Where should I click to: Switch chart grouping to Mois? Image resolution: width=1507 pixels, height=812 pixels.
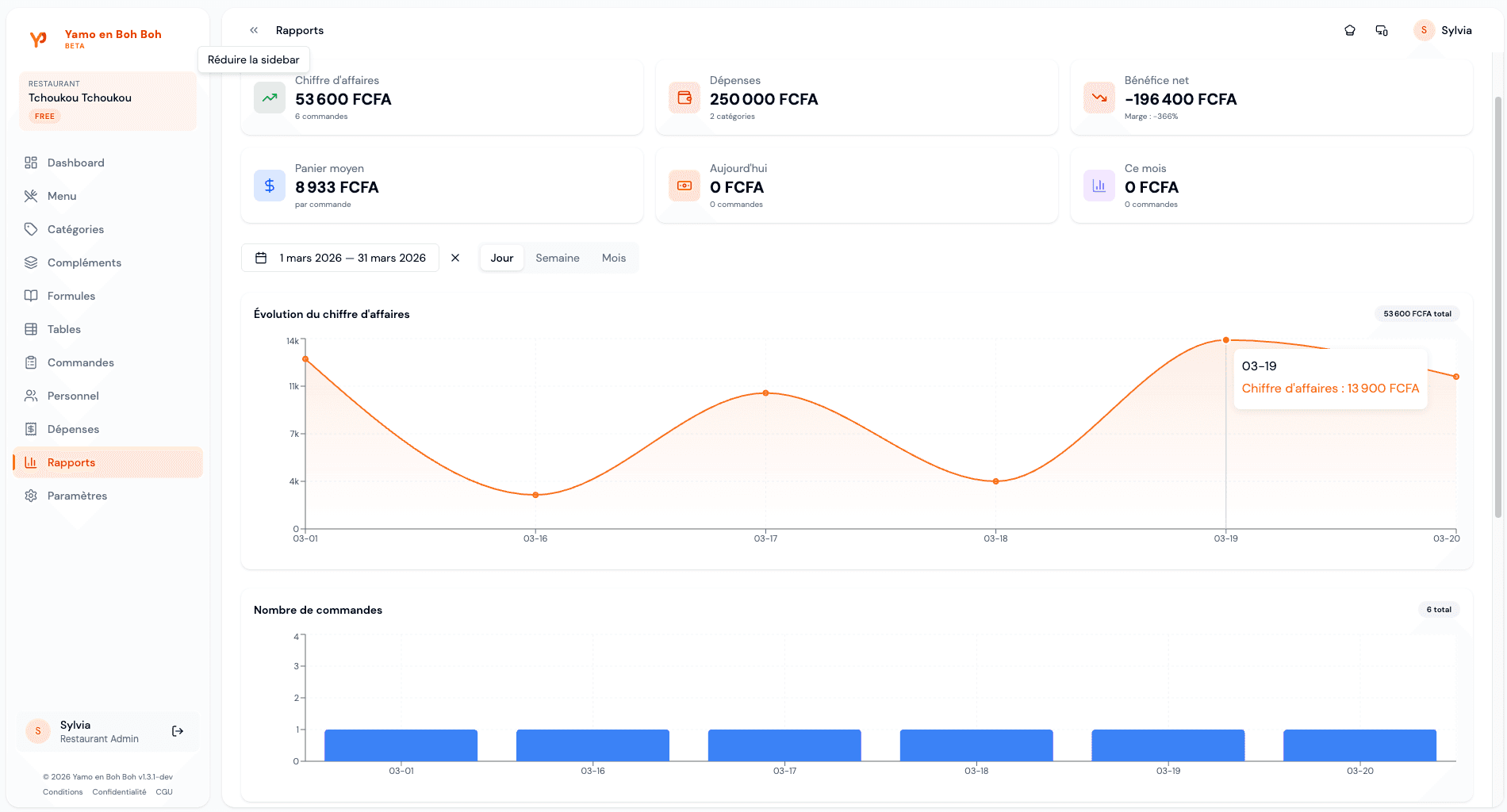click(613, 258)
